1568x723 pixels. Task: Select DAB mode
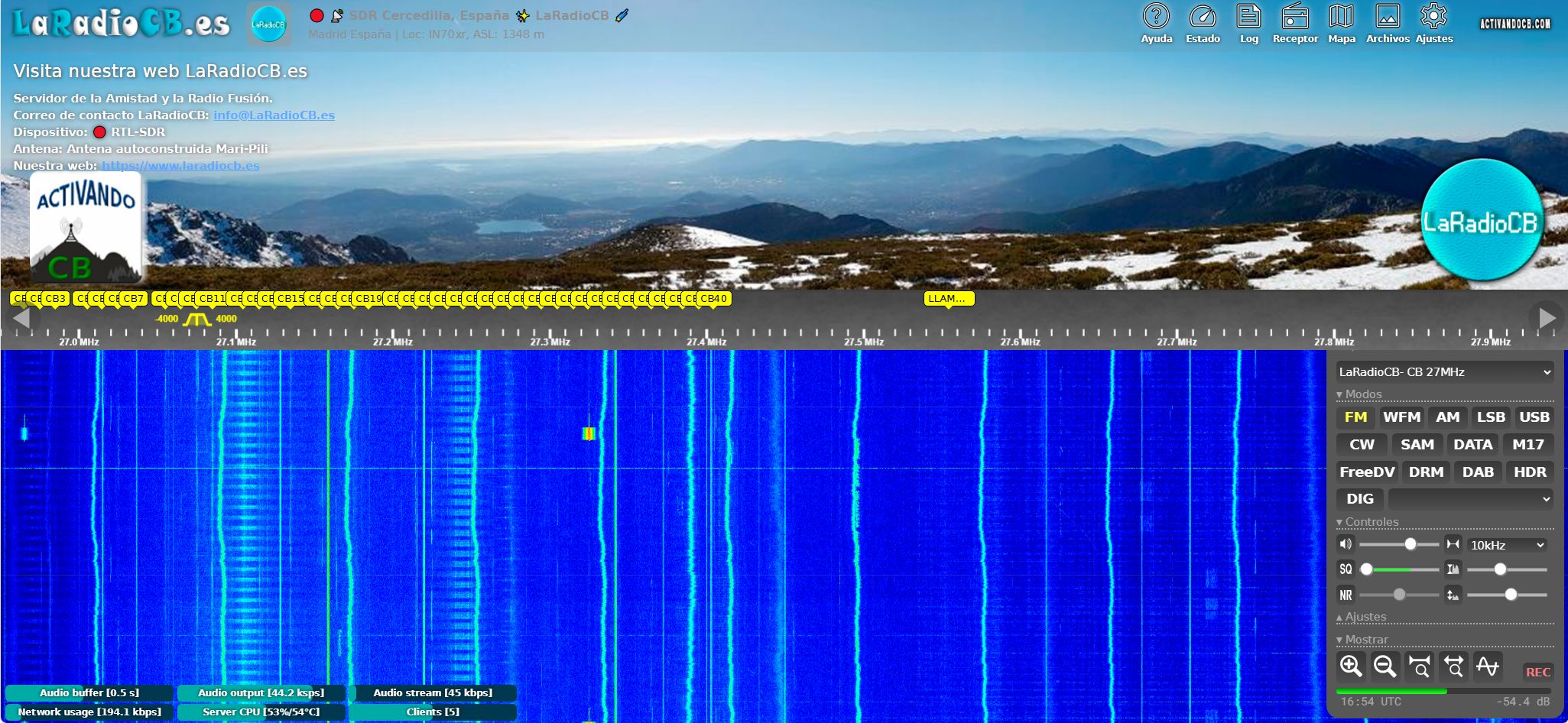pyautogui.click(x=1478, y=472)
